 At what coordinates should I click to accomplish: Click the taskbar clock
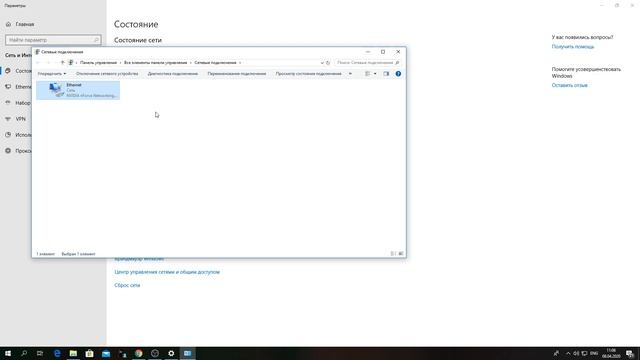(611, 353)
